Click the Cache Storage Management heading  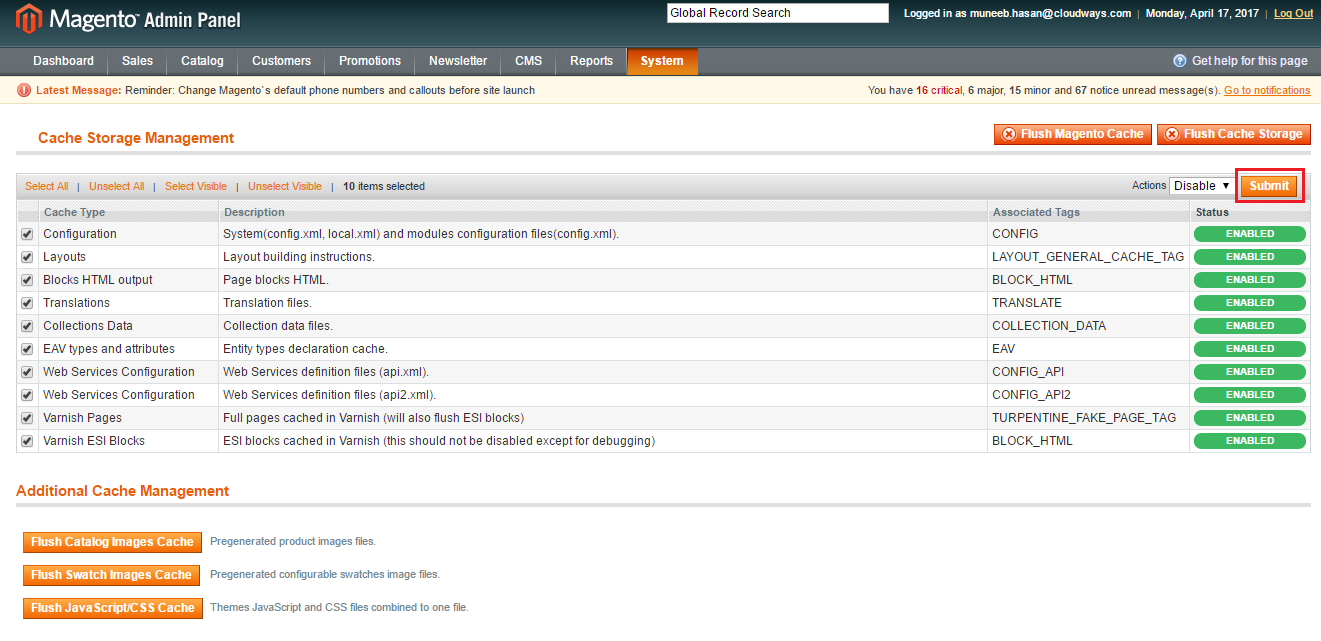[136, 138]
